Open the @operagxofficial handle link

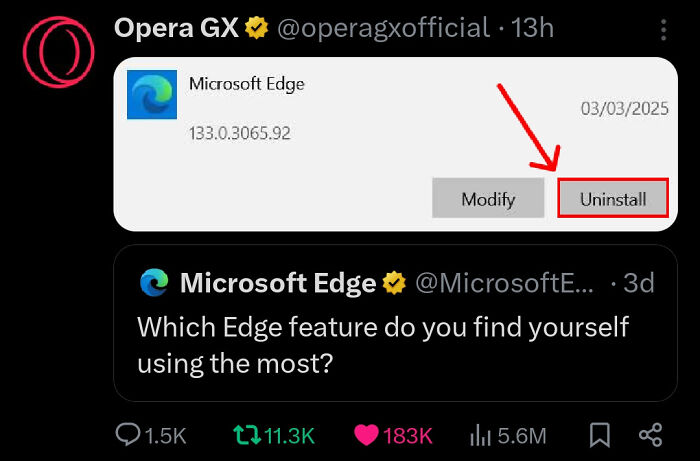pos(383,29)
